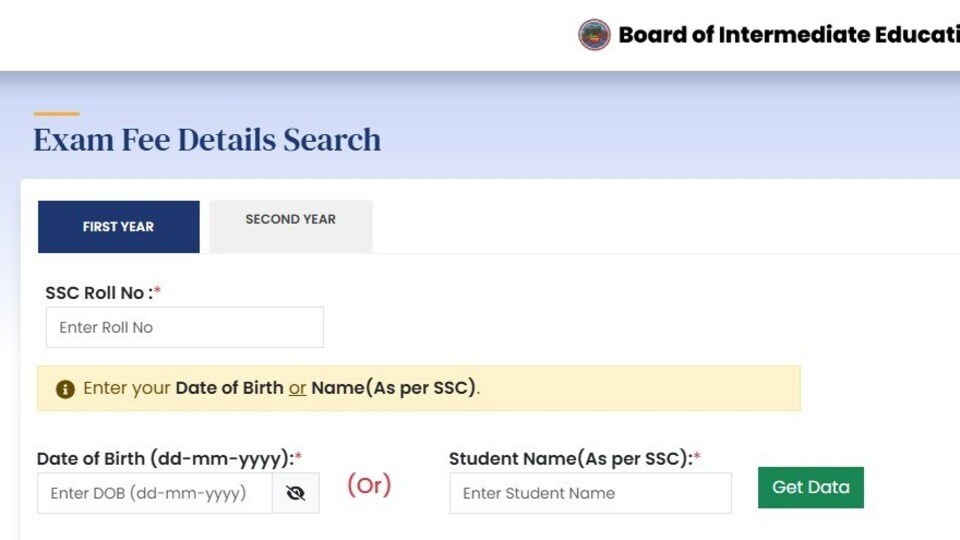Click the green Get Data button
The width and height of the screenshot is (960, 540).
pos(811,487)
